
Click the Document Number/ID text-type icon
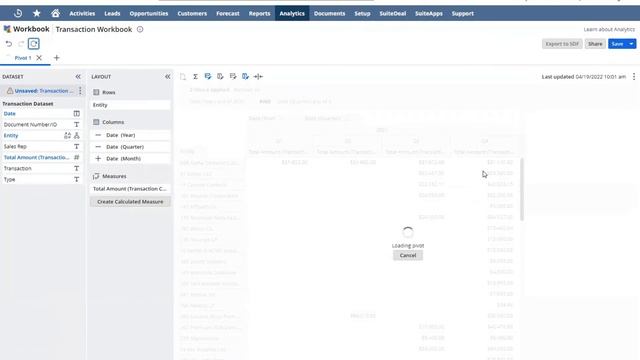pos(76,124)
